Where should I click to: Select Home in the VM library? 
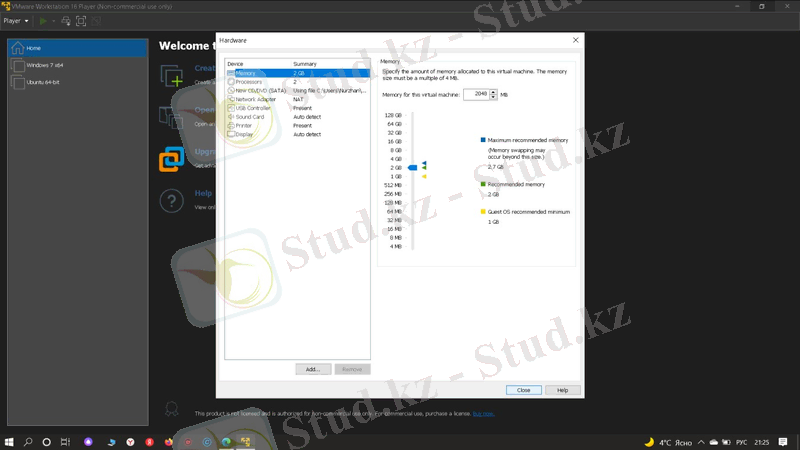[x=78, y=48]
